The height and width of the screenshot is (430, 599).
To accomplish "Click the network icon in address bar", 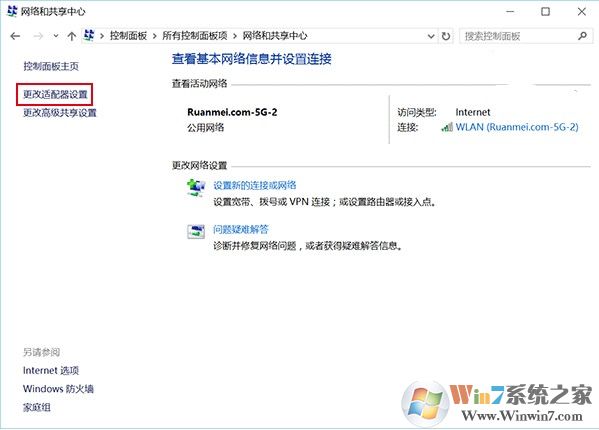I will (89, 36).
